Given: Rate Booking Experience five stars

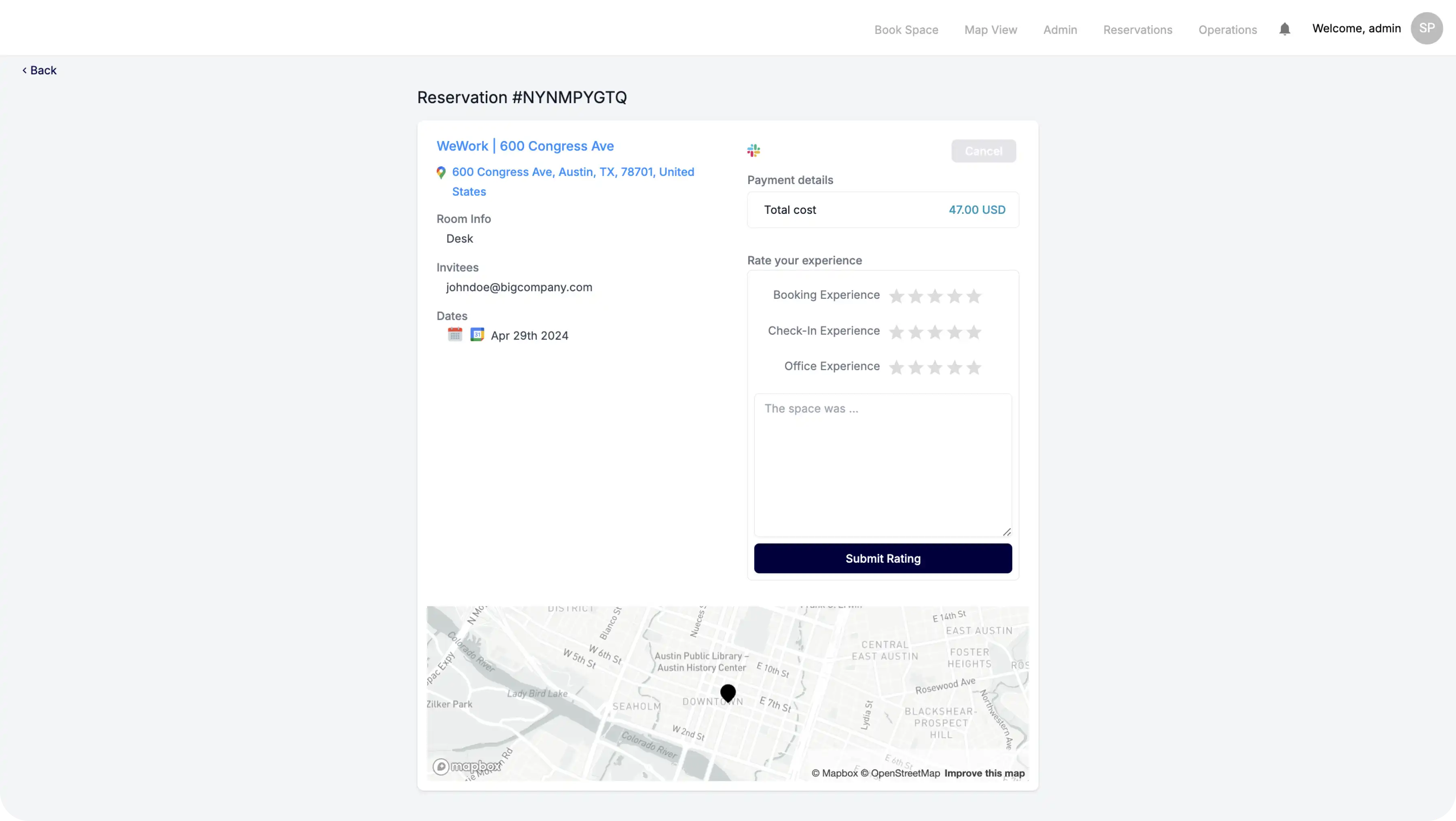Looking at the screenshot, I should pos(973,296).
